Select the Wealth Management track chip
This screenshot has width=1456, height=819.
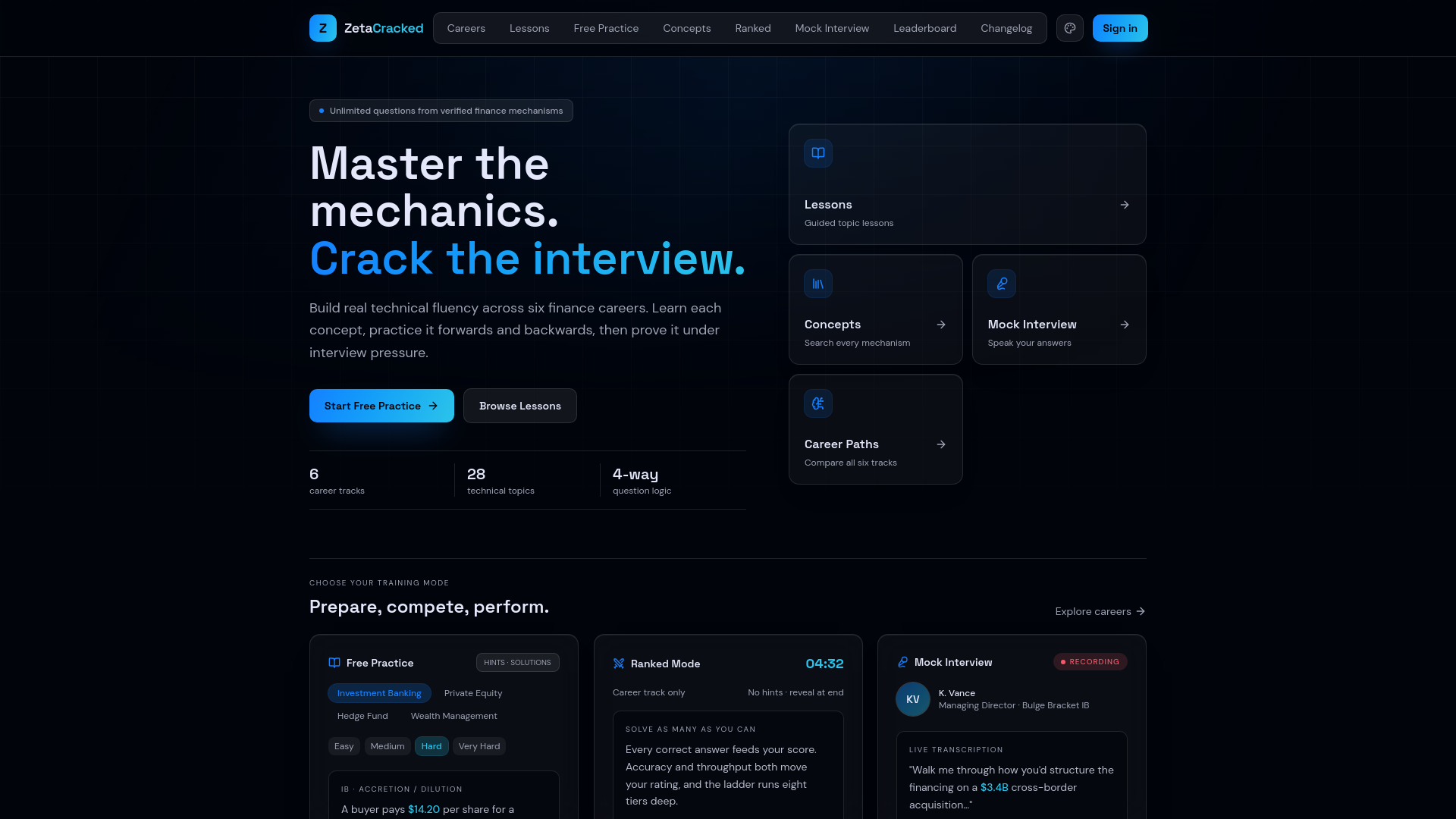pos(454,716)
